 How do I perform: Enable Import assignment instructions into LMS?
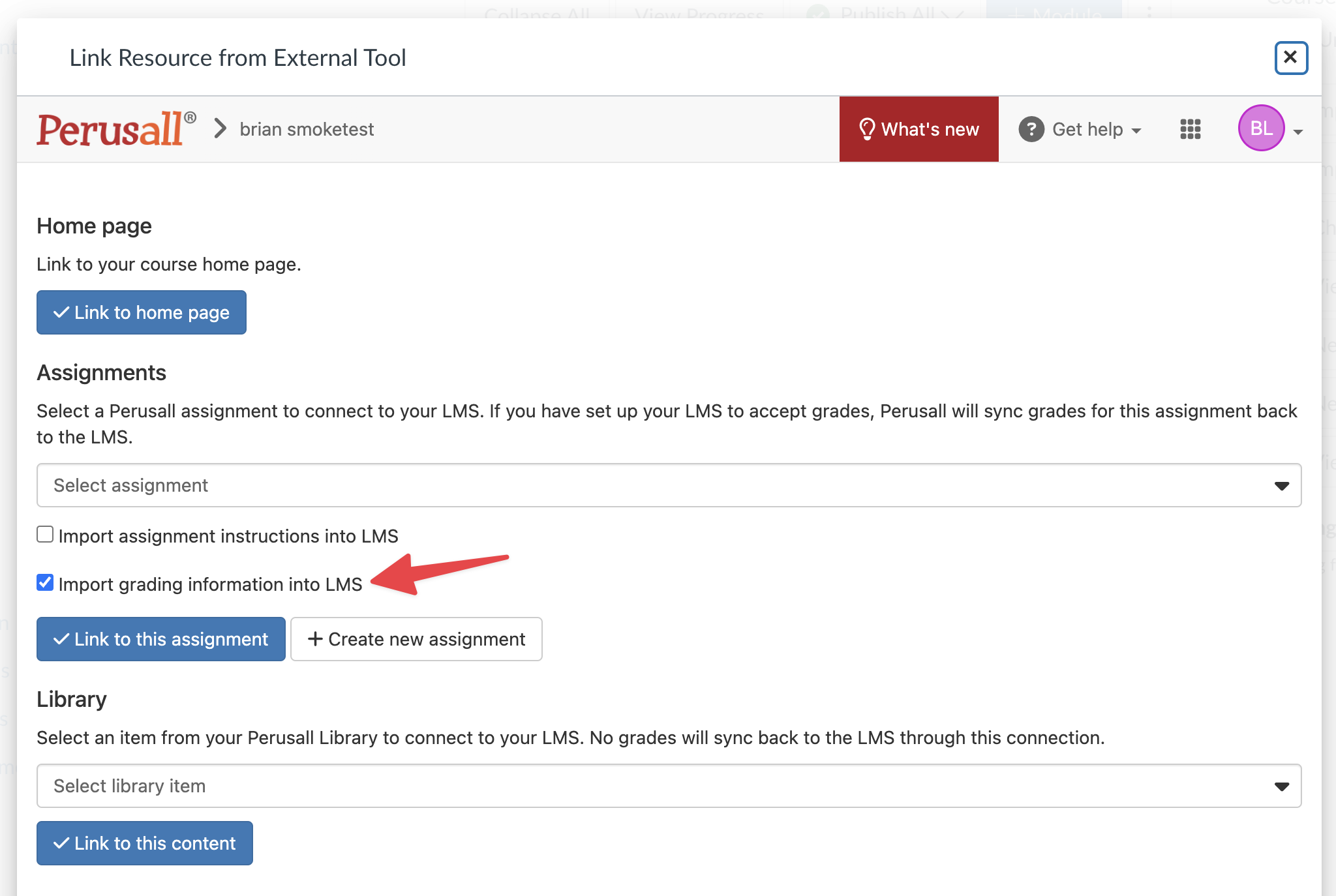pos(45,534)
